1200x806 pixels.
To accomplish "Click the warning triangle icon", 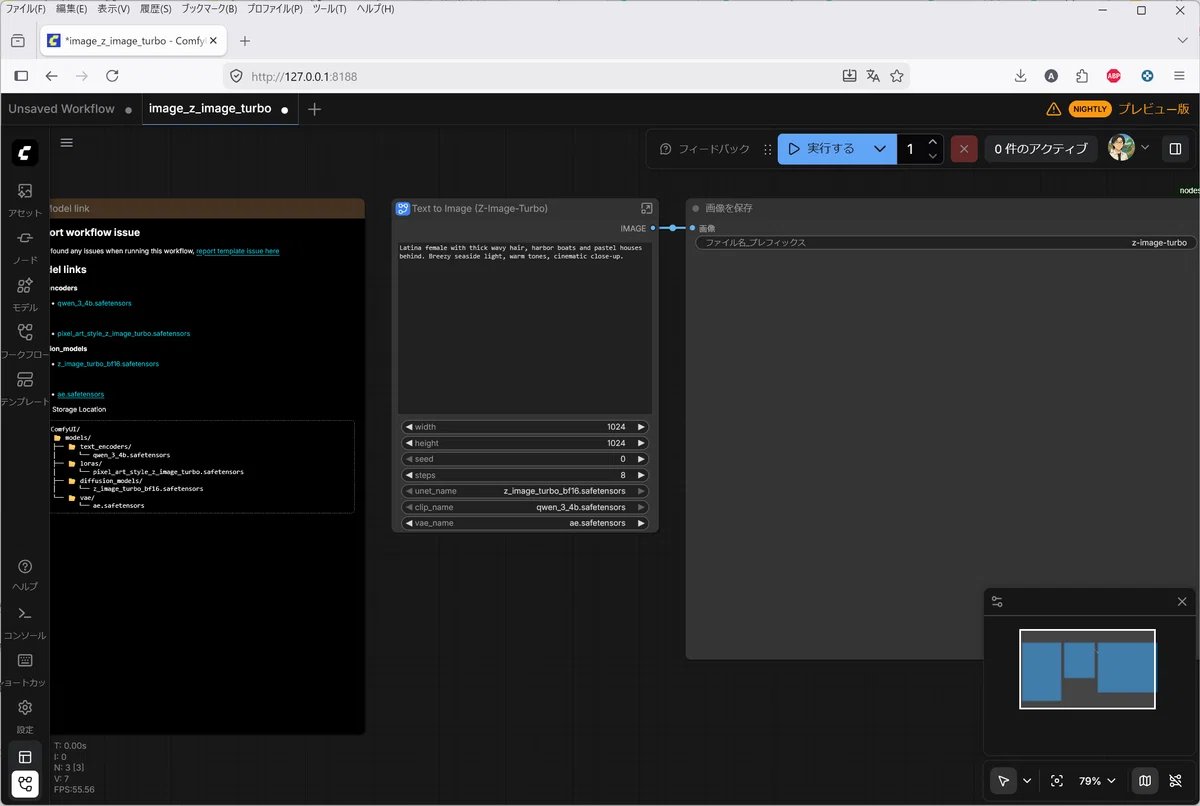I will pos(1053,109).
